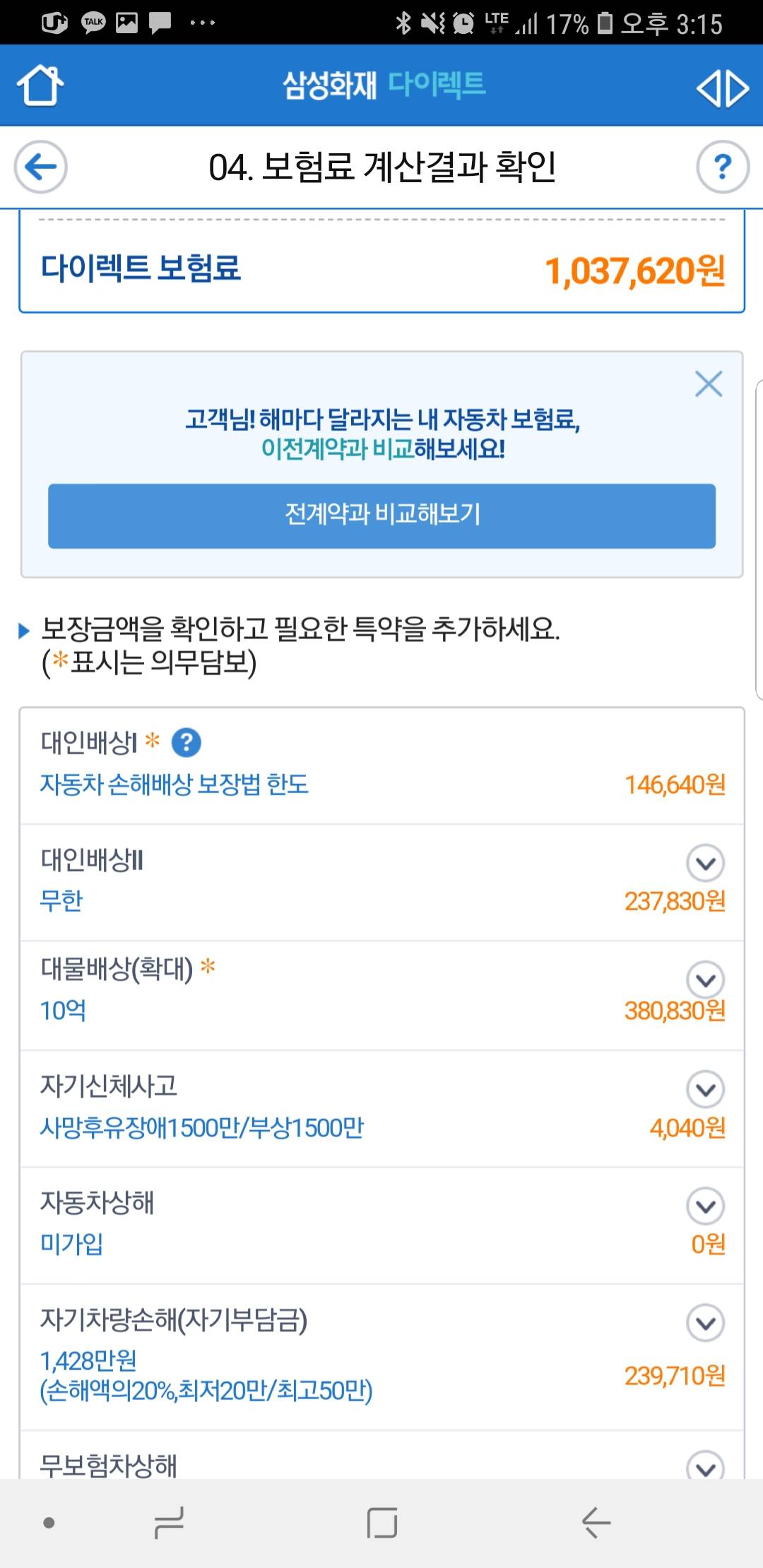Screen dimensions: 763x1568
Task: Expand the 자기신체사고 options chevron
Action: coord(705,1089)
